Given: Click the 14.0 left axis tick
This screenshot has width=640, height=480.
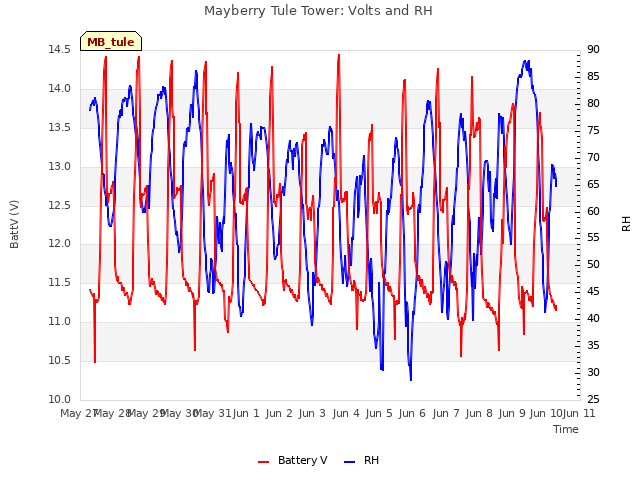Looking at the screenshot, I should click(x=60, y=88).
